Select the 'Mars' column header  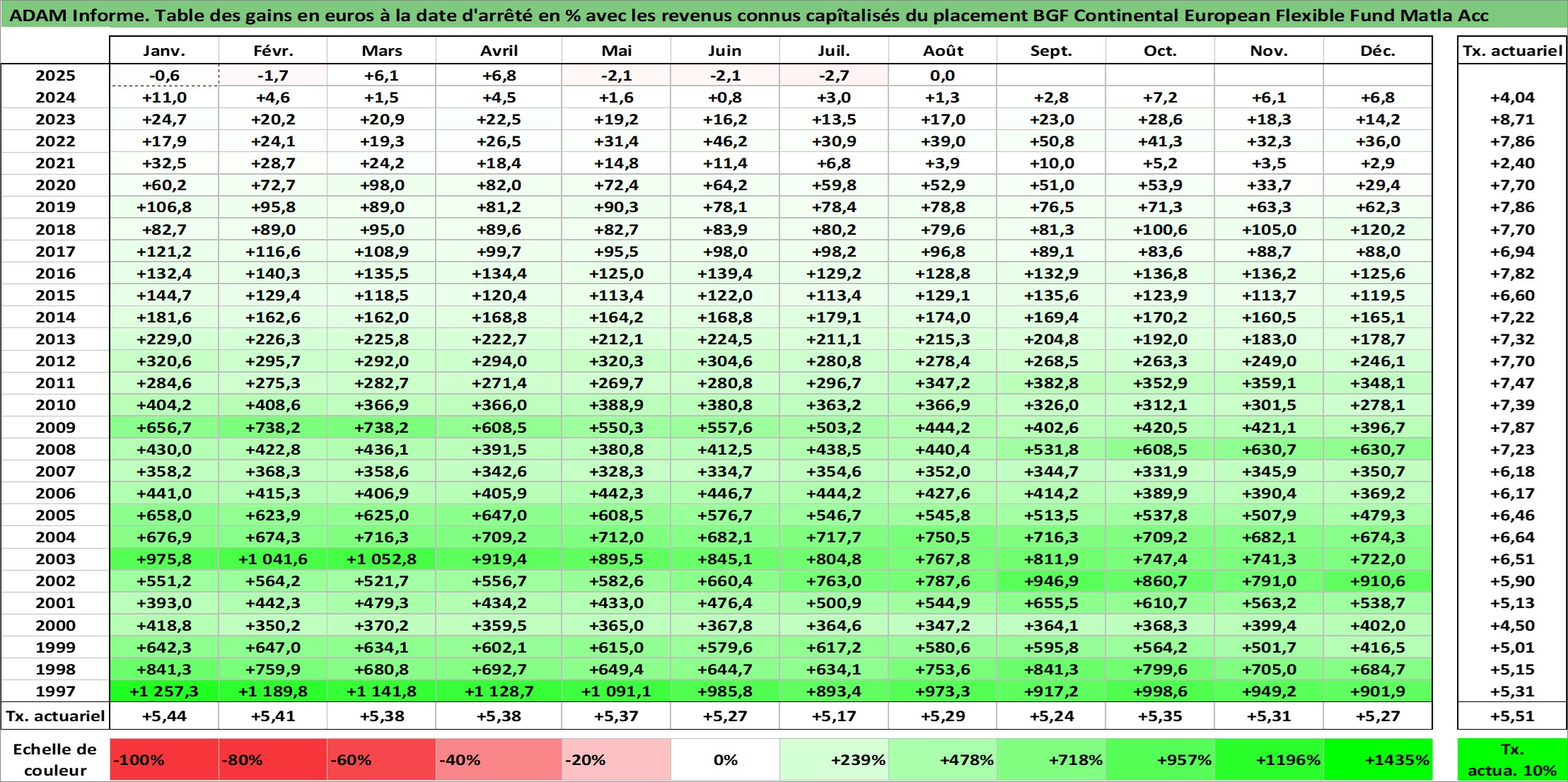[382, 51]
